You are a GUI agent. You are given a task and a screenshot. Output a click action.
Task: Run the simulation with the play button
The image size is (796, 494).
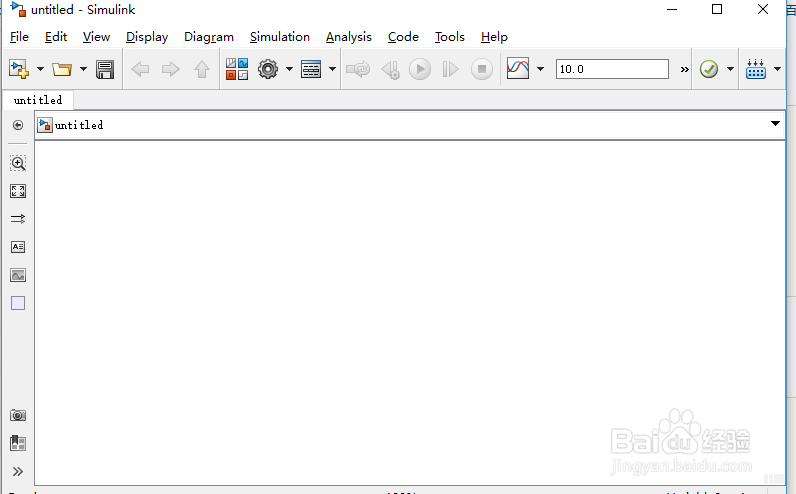[420, 69]
